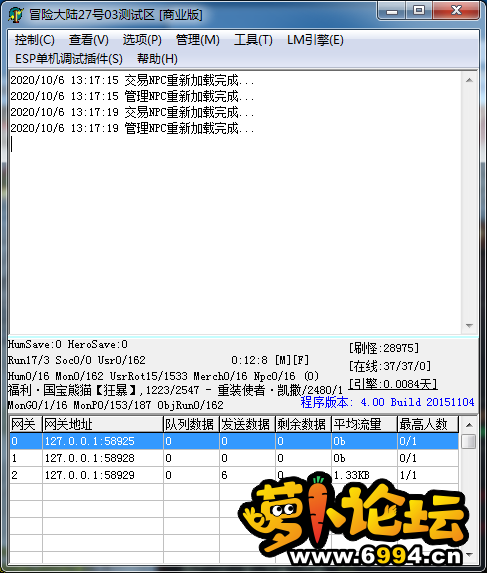
Task: Select gateway row 127.0.0.1:58929
Action: point(234,475)
